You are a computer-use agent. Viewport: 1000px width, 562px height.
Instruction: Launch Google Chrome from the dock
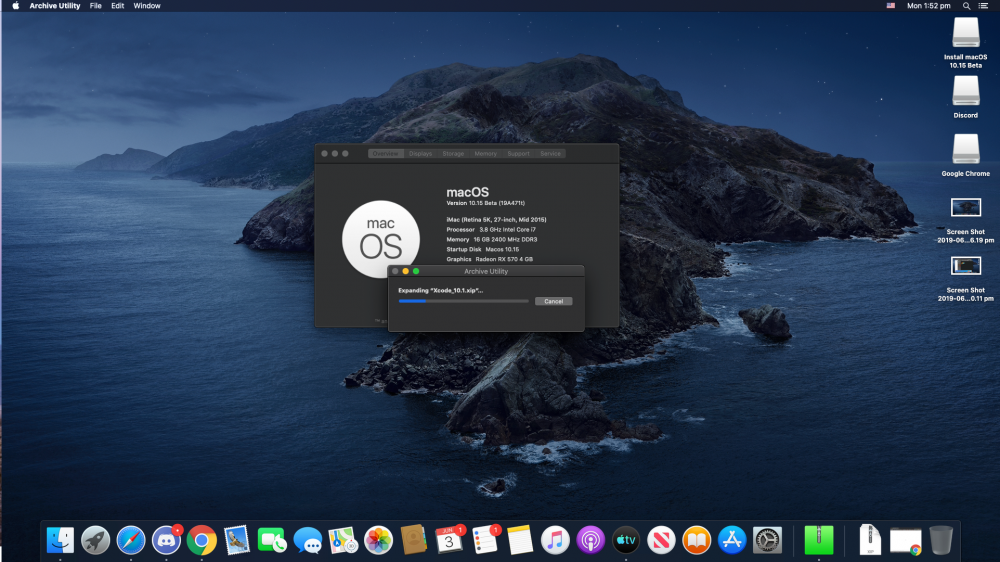pyautogui.click(x=202, y=540)
